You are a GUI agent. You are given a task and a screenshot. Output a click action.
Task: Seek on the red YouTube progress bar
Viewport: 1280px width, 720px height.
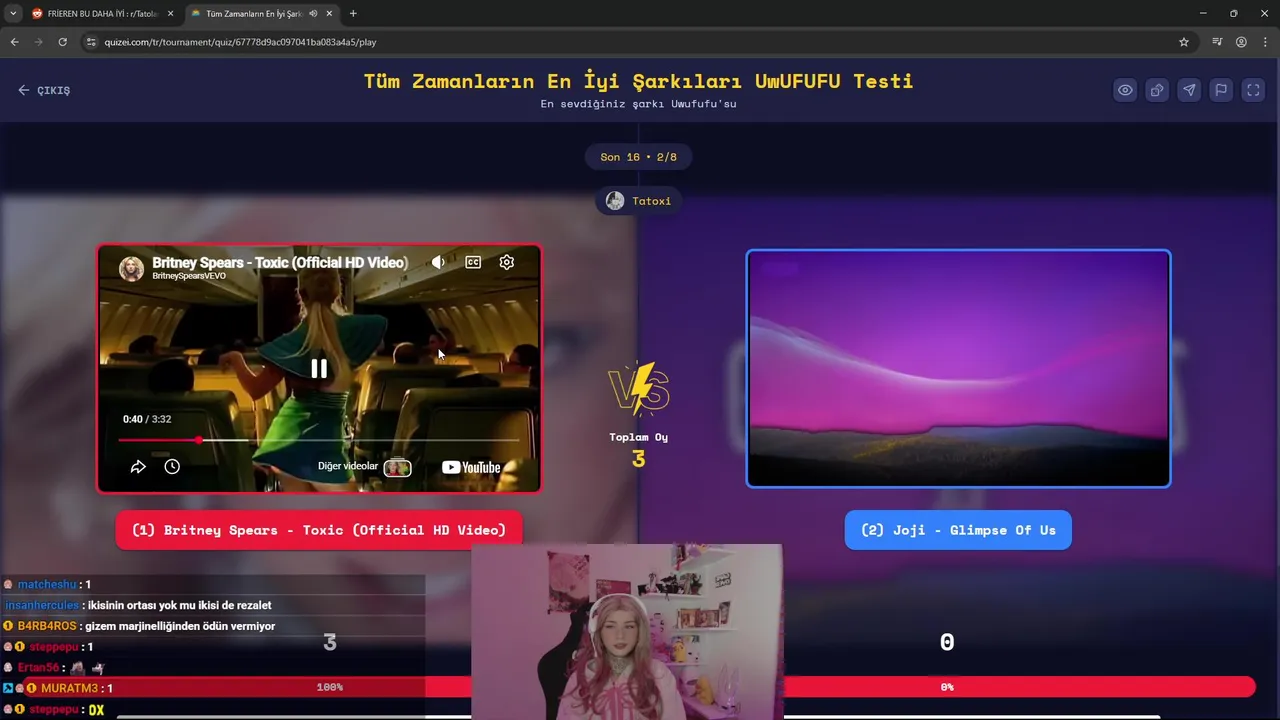(x=318, y=440)
